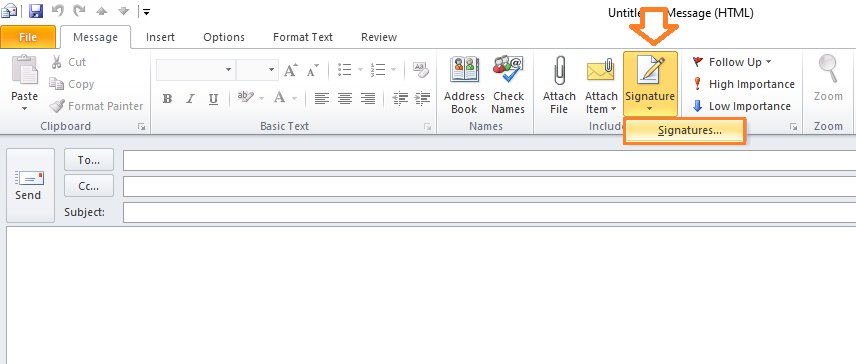
Task: Mark message as Low Importance
Action: point(741,106)
